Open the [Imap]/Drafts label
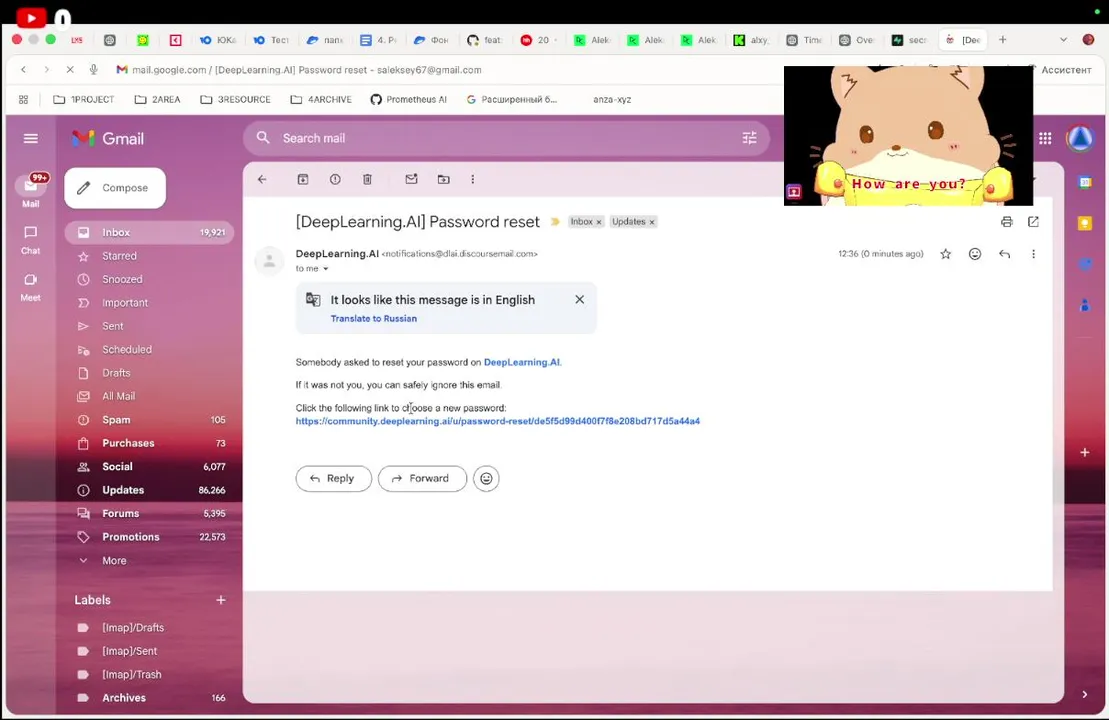The height and width of the screenshot is (720, 1109). 149,628
